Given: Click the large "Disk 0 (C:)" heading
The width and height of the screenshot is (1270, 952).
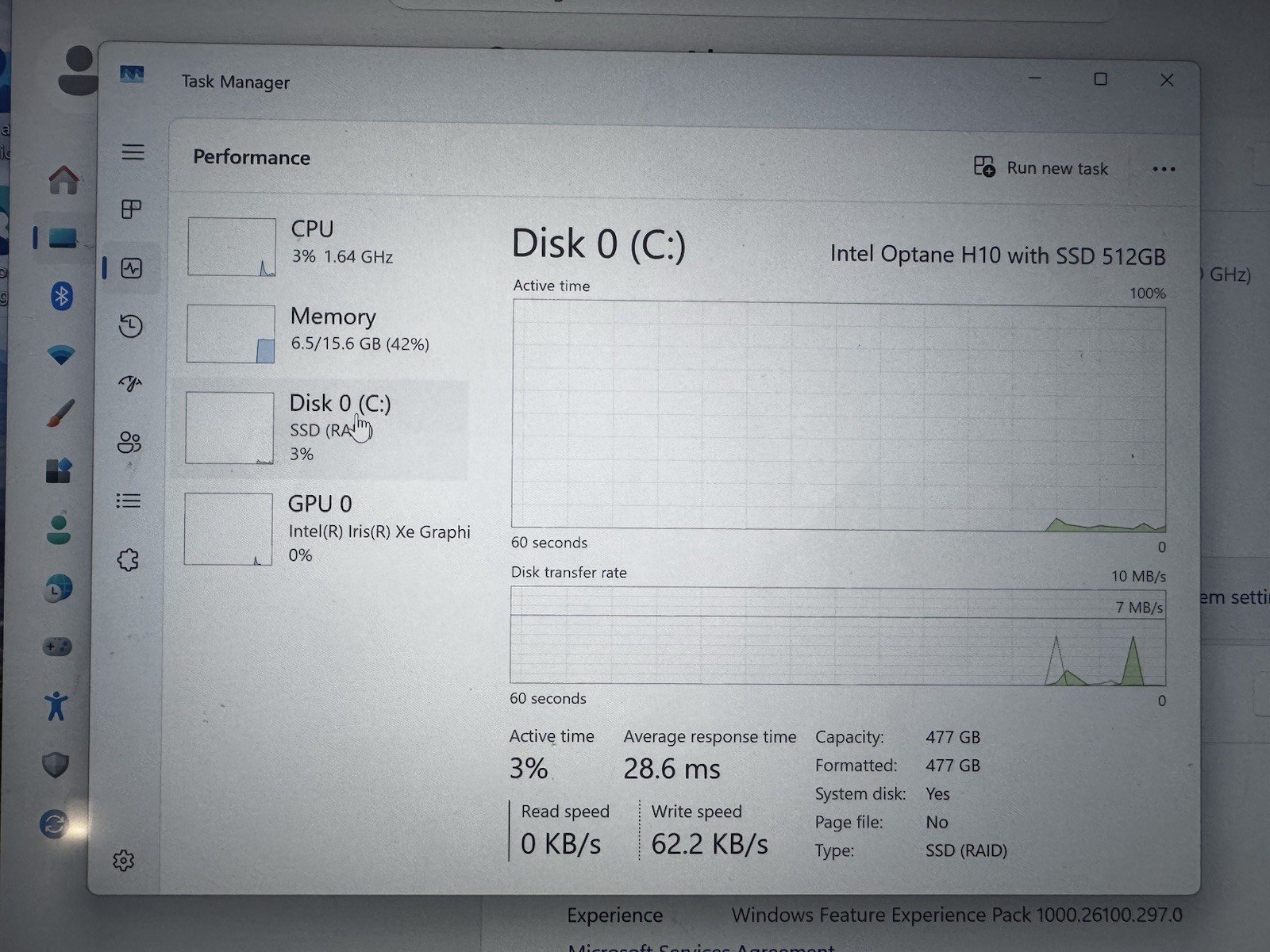Looking at the screenshot, I should (x=598, y=244).
